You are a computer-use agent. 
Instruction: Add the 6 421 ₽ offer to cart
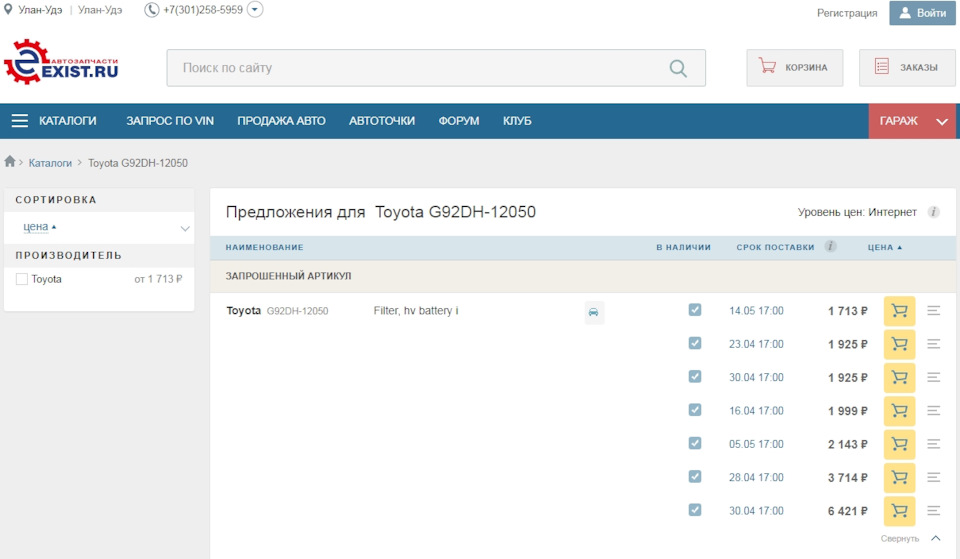coord(899,511)
